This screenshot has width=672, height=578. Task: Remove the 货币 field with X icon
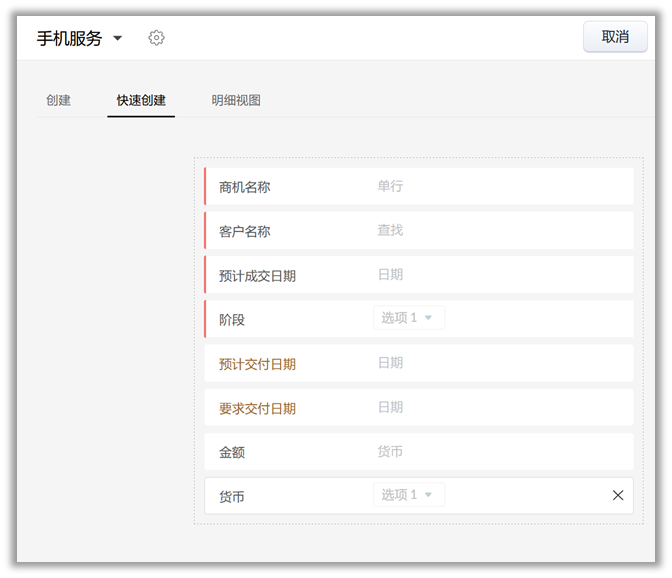[x=617, y=495]
